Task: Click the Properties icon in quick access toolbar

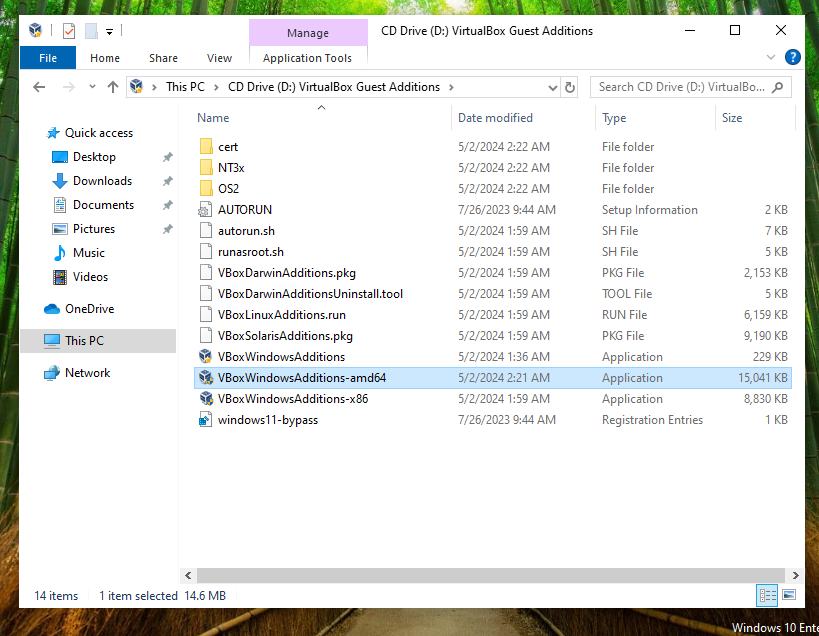Action: [x=69, y=31]
